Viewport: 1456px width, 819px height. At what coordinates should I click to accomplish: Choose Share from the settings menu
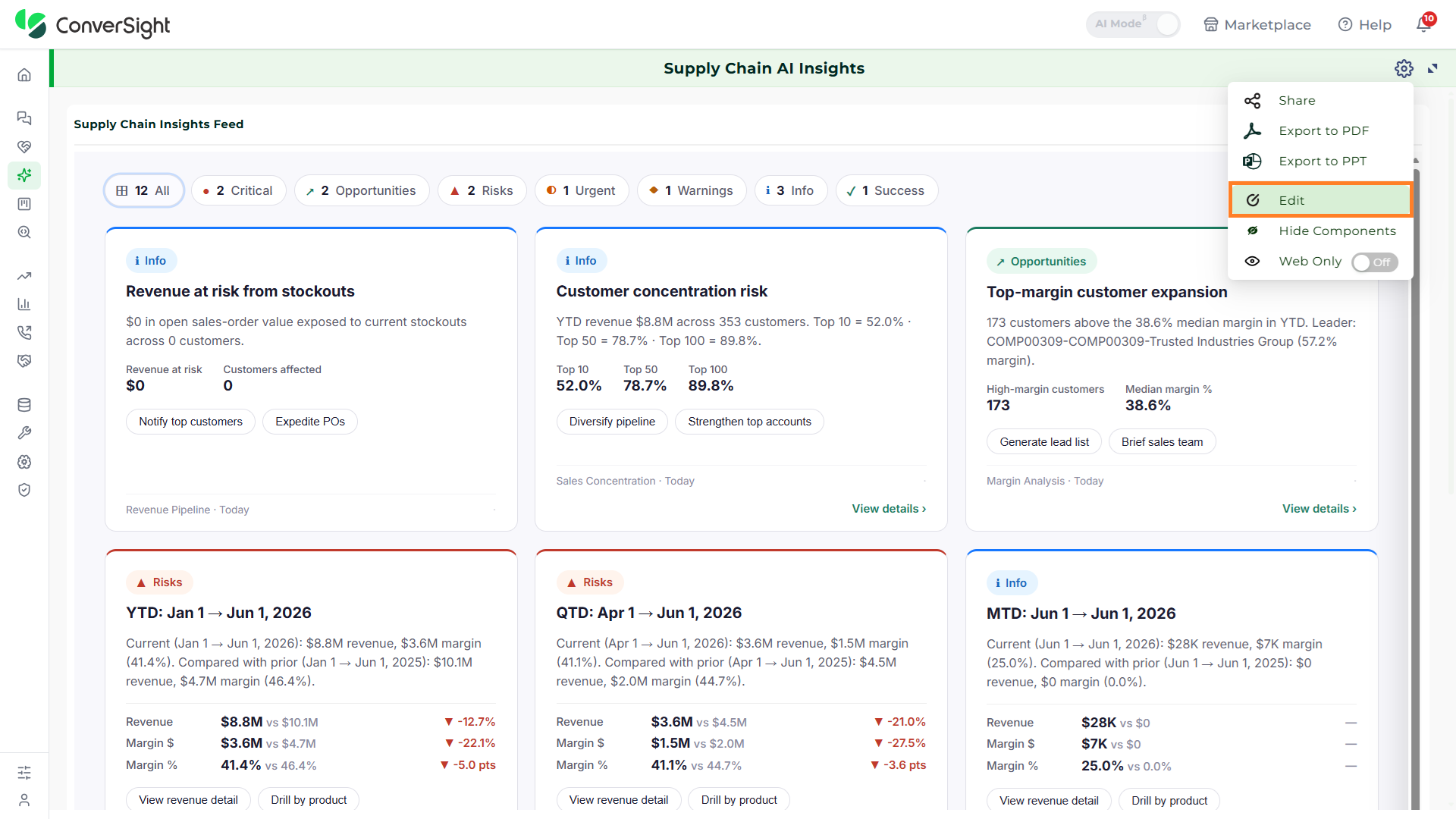tap(1320, 100)
